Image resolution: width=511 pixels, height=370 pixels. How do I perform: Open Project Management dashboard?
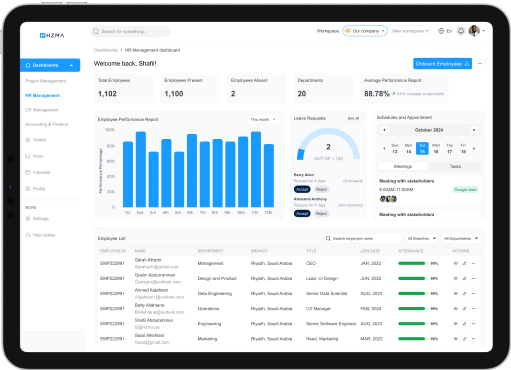point(46,81)
